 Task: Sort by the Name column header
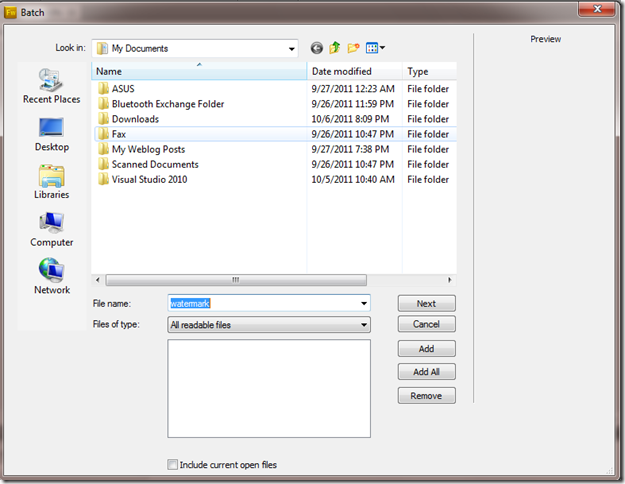pos(199,71)
